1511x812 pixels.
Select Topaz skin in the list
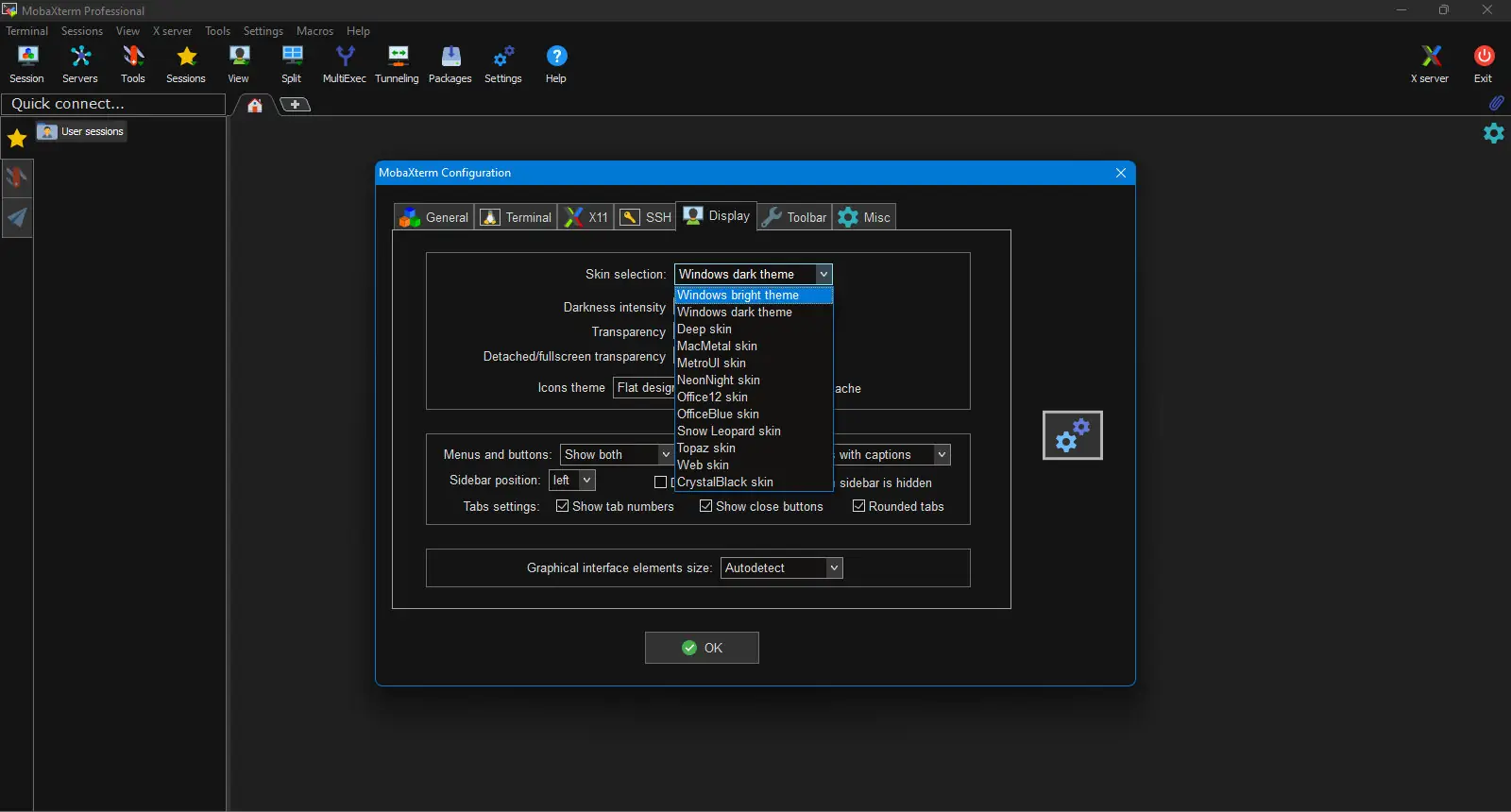(x=754, y=448)
